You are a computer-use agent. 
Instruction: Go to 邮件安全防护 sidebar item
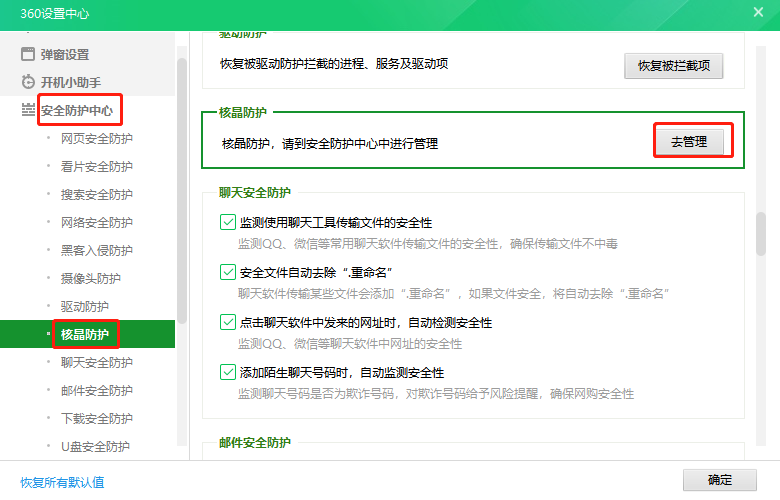click(97, 390)
